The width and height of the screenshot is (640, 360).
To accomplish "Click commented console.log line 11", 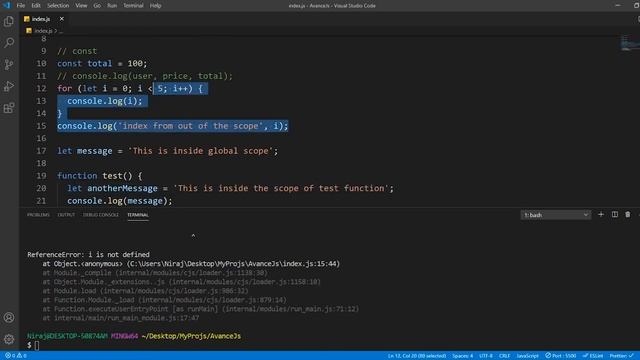I will tap(145, 76).
